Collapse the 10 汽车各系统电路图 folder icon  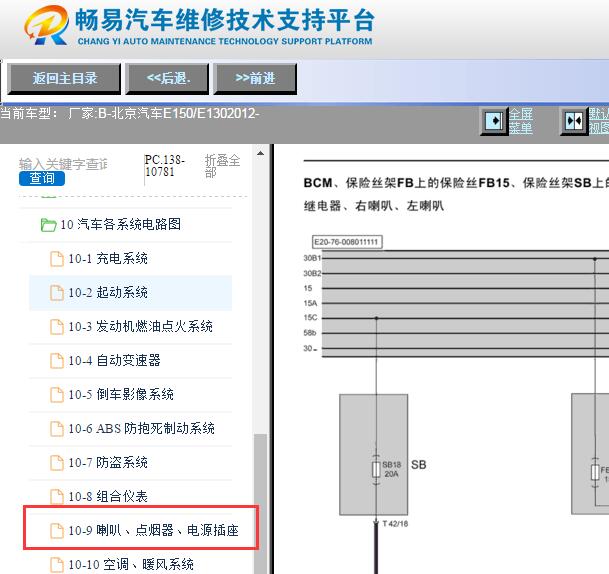(x=48, y=224)
